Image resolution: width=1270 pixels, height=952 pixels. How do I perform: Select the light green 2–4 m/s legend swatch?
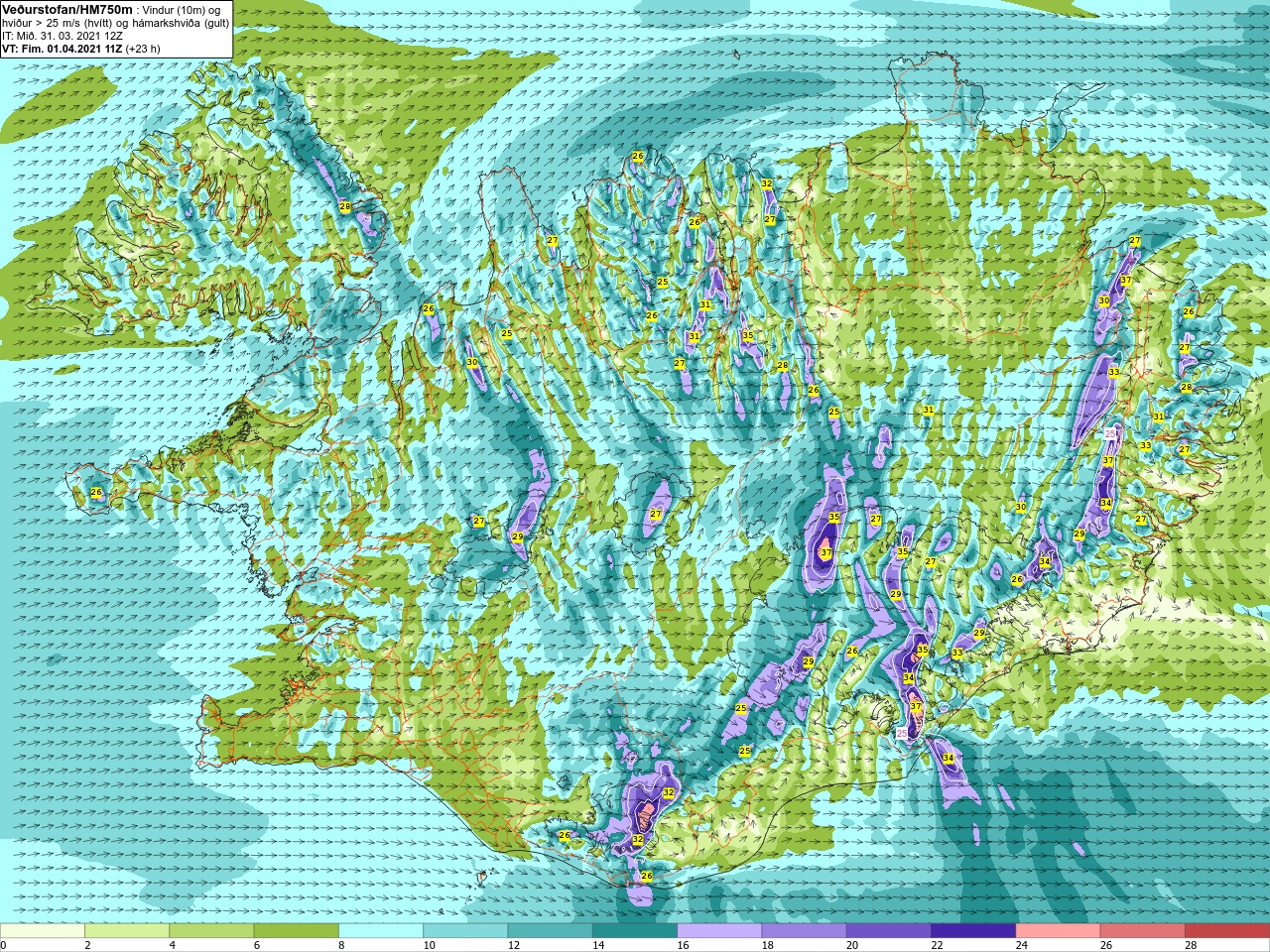127,931
